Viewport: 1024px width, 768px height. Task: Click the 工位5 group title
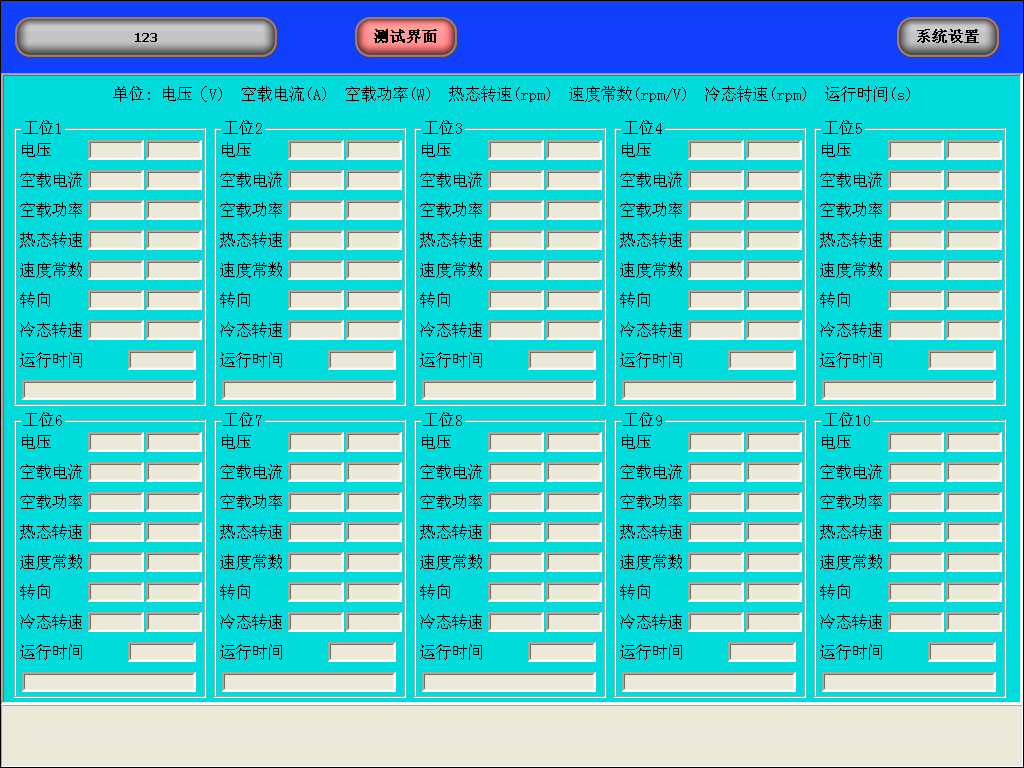pyautogui.click(x=842, y=128)
